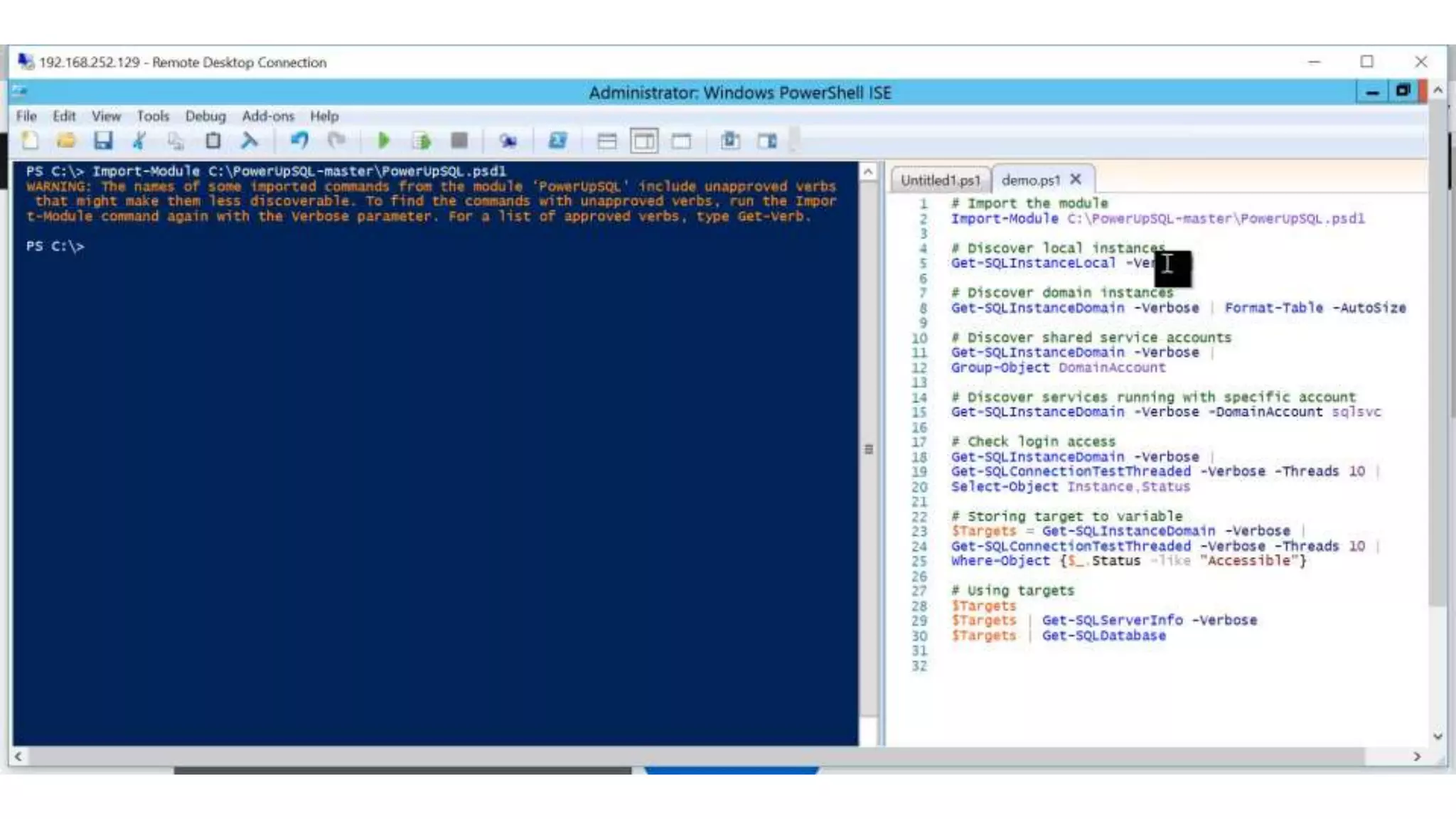Click the Open Script folder icon
The image size is (1456, 819).
tap(66, 141)
